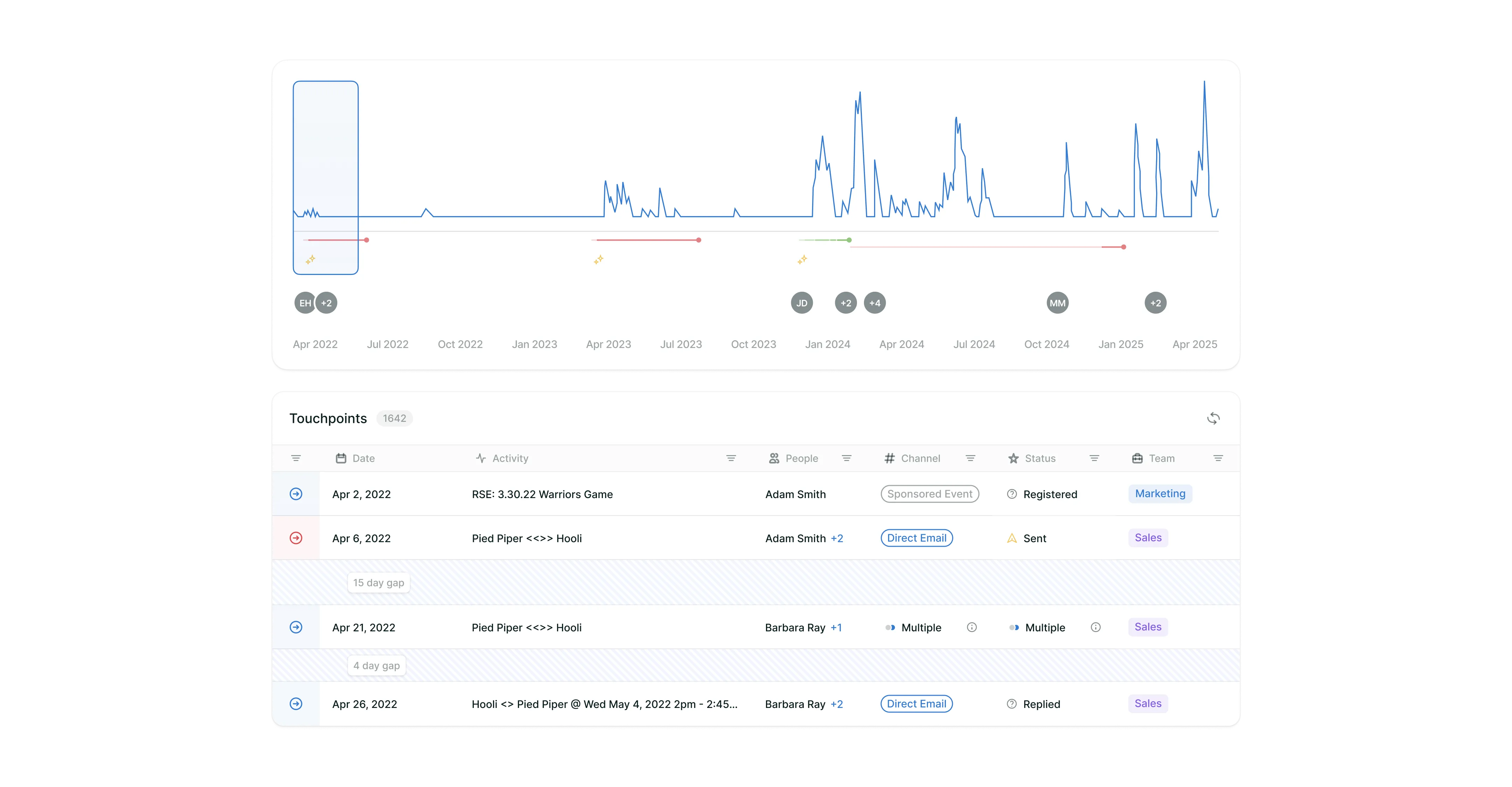The height and width of the screenshot is (787, 1512).
Task: Click the sparkle icon near Jan 2024
Action: click(802, 260)
